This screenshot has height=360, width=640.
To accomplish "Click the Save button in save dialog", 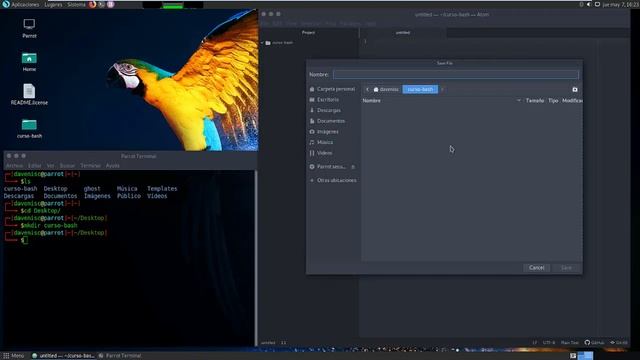I will (x=566, y=268).
